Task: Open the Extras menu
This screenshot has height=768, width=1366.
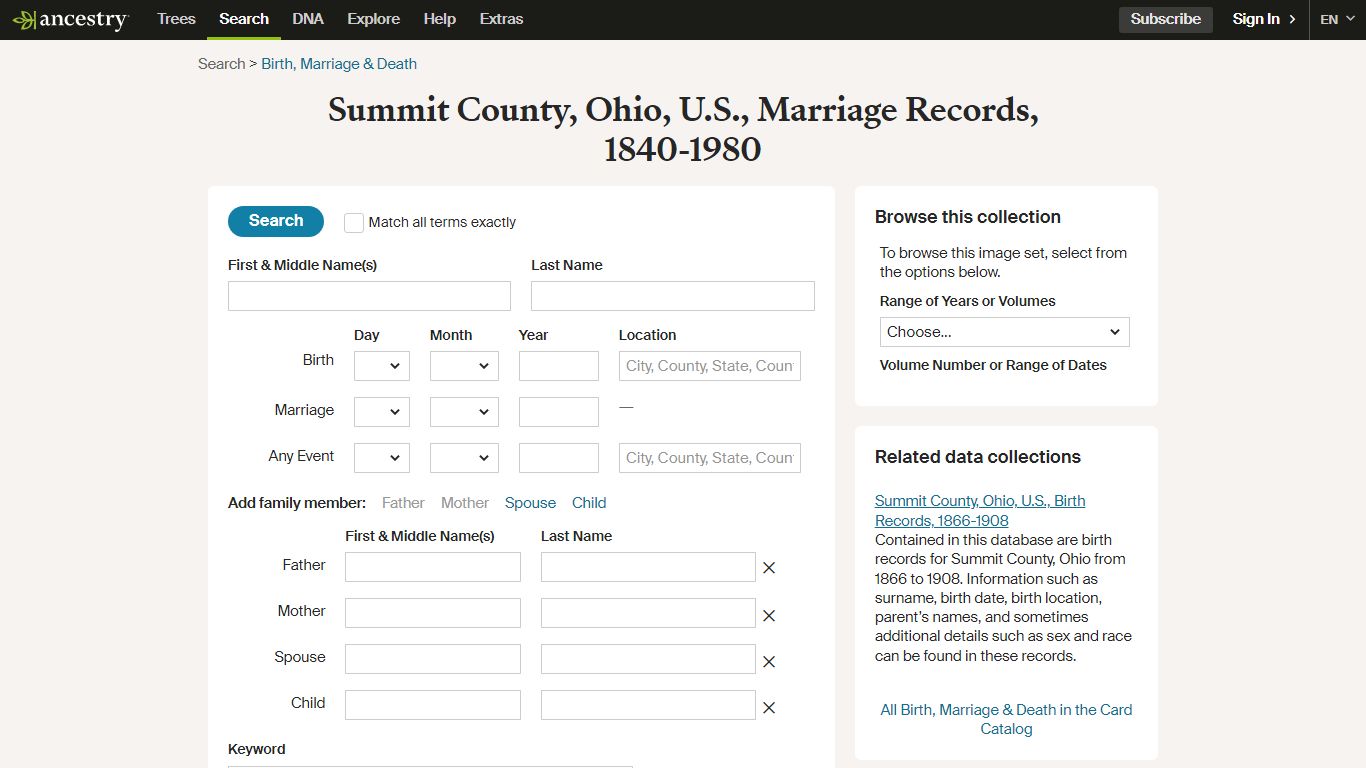Action: (501, 19)
